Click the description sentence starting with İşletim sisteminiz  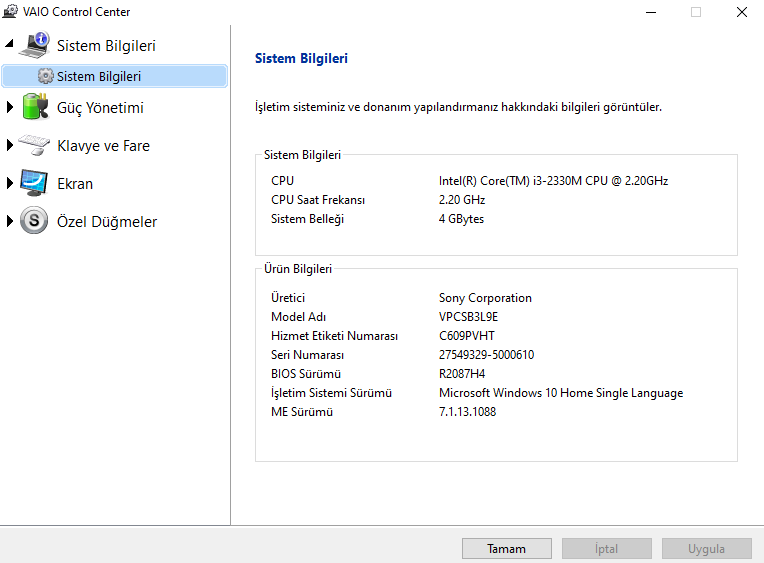coord(458,107)
